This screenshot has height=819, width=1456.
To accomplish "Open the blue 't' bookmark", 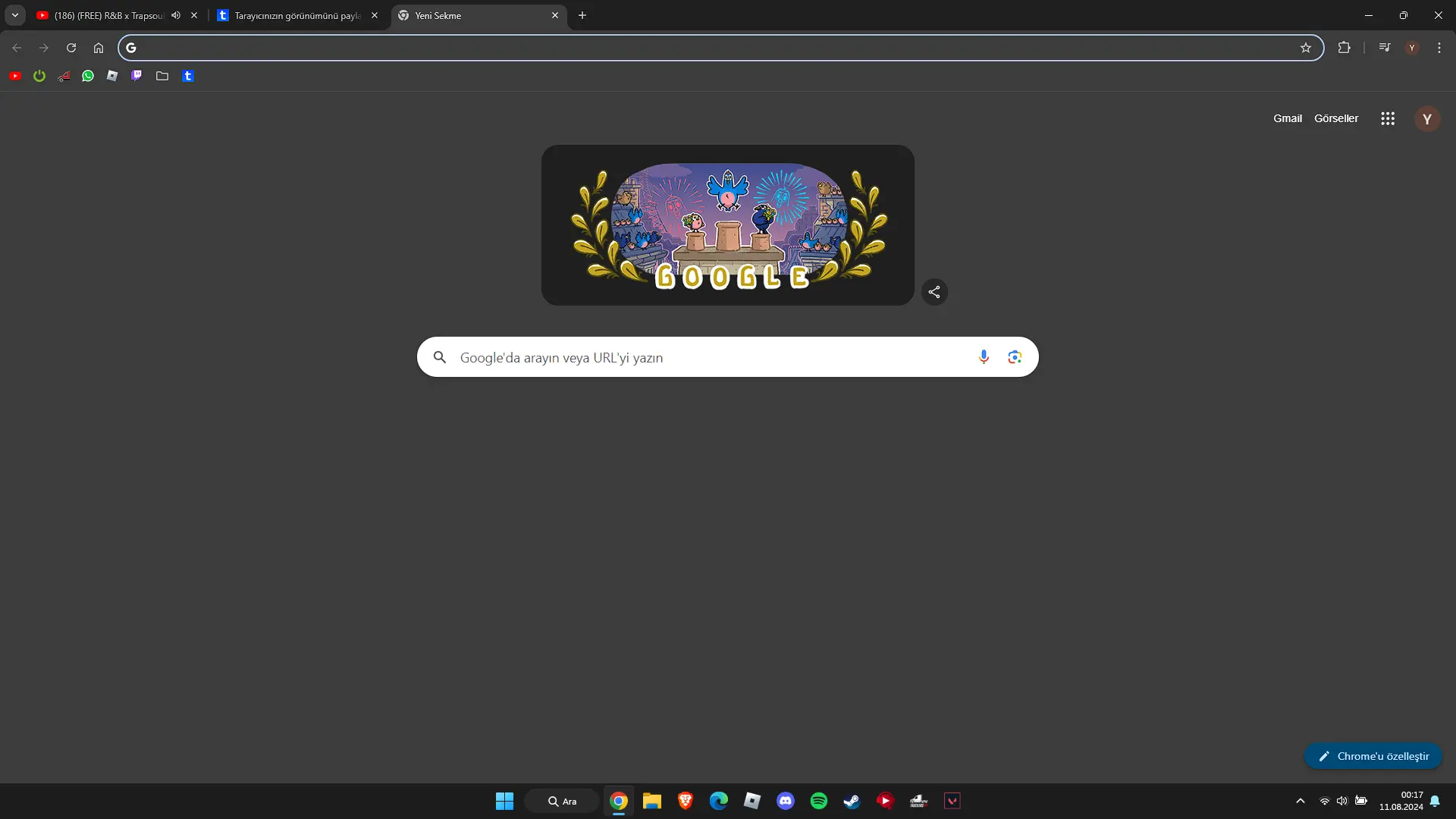I will coord(188,76).
